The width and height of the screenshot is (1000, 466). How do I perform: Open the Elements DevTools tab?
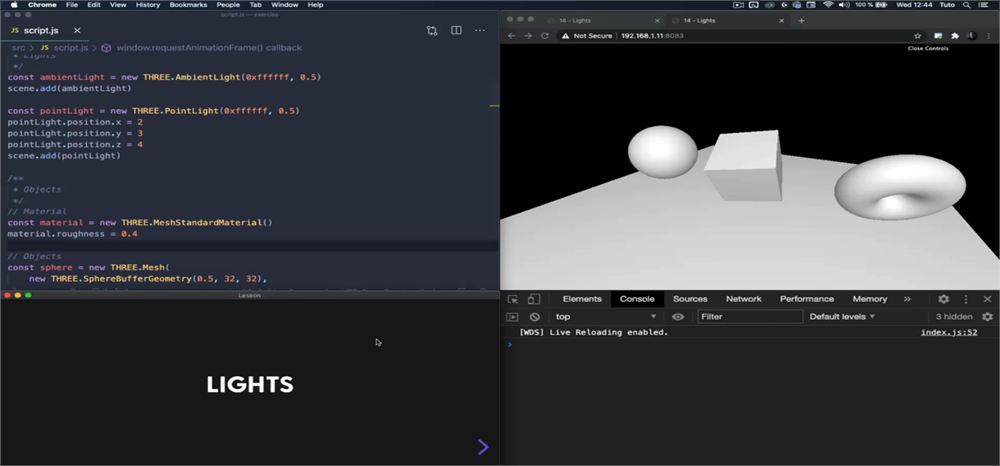tap(582, 299)
